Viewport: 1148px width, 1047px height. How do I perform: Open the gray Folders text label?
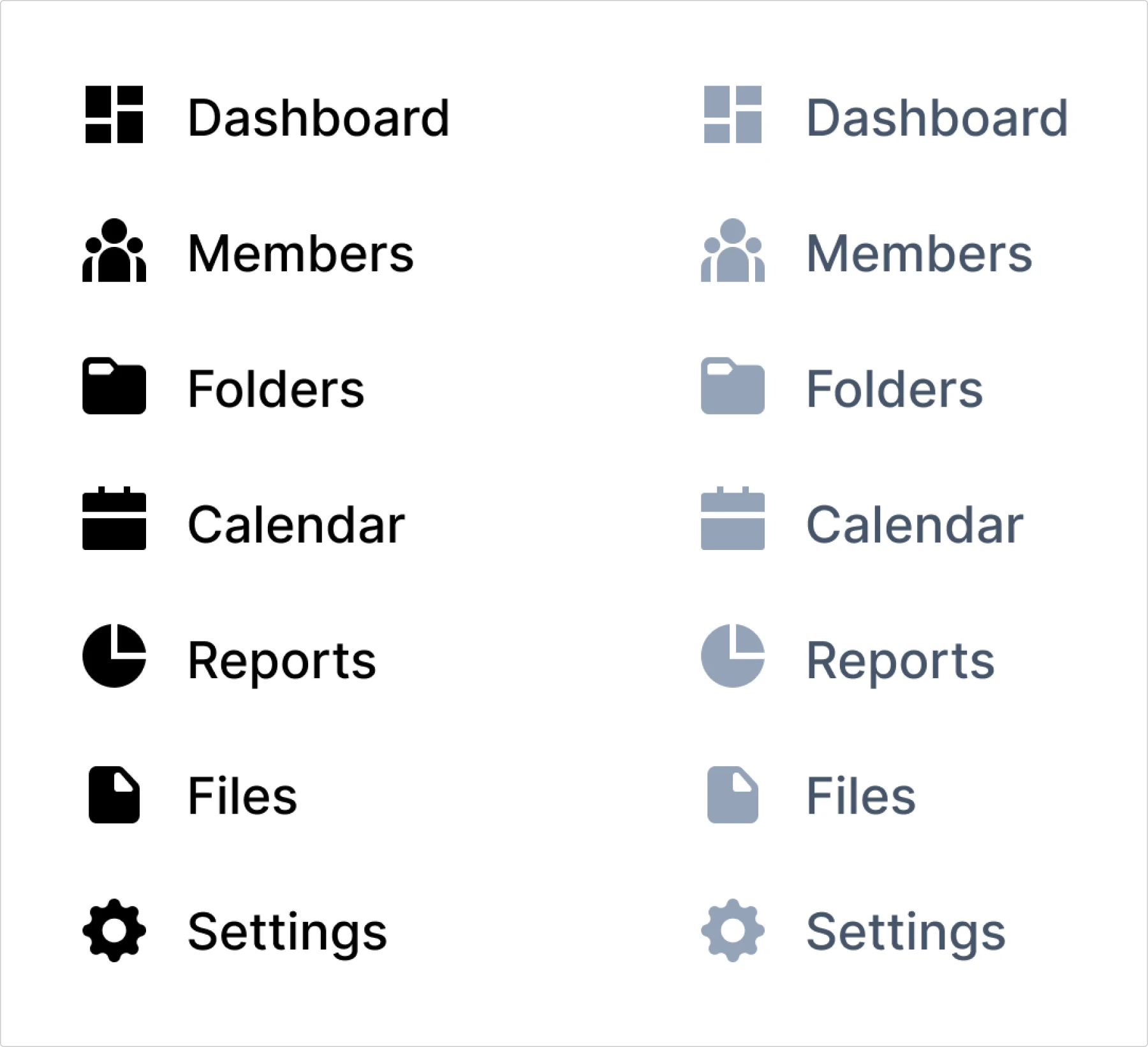pyautogui.click(x=895, y=389)
